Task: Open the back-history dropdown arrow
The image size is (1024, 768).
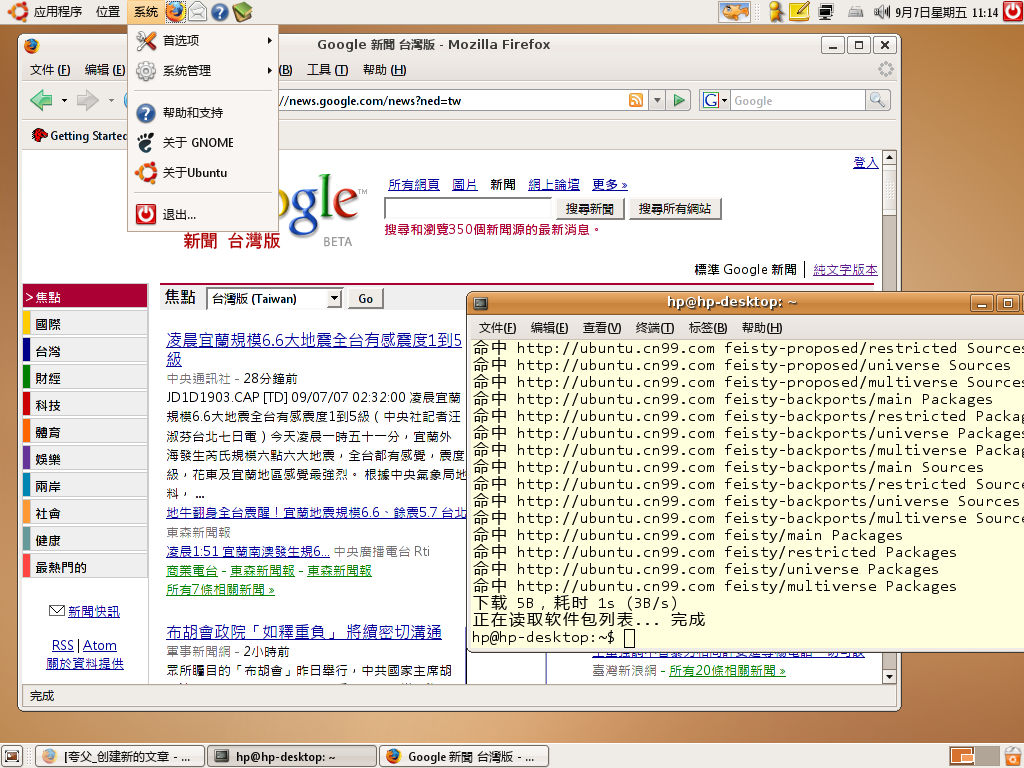Action: pyautogui.click(x=64, y=100)
